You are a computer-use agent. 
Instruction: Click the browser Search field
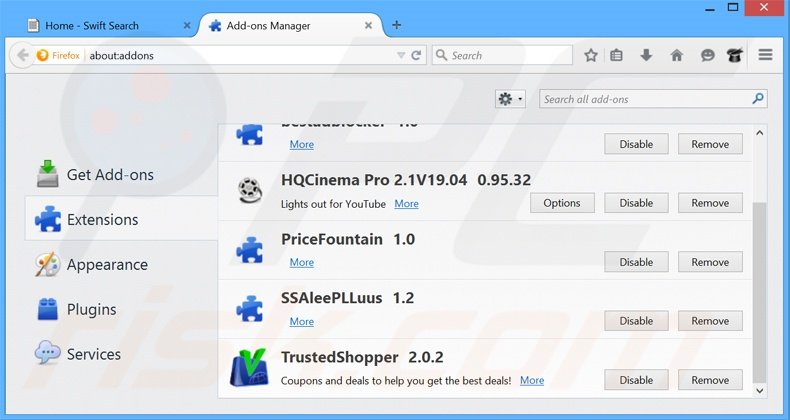click(x=502, y=55)
